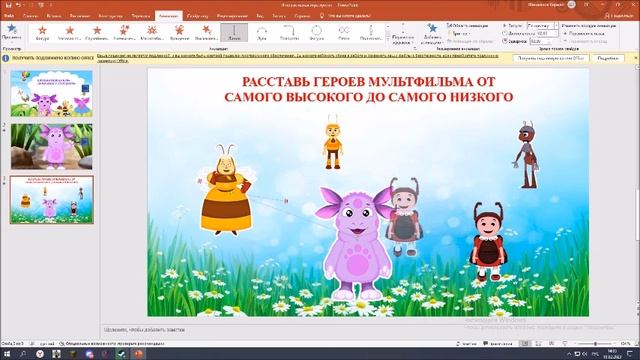Apply the Wheel animation effect
The image size is (640, 360).
(x=70, y=33)
